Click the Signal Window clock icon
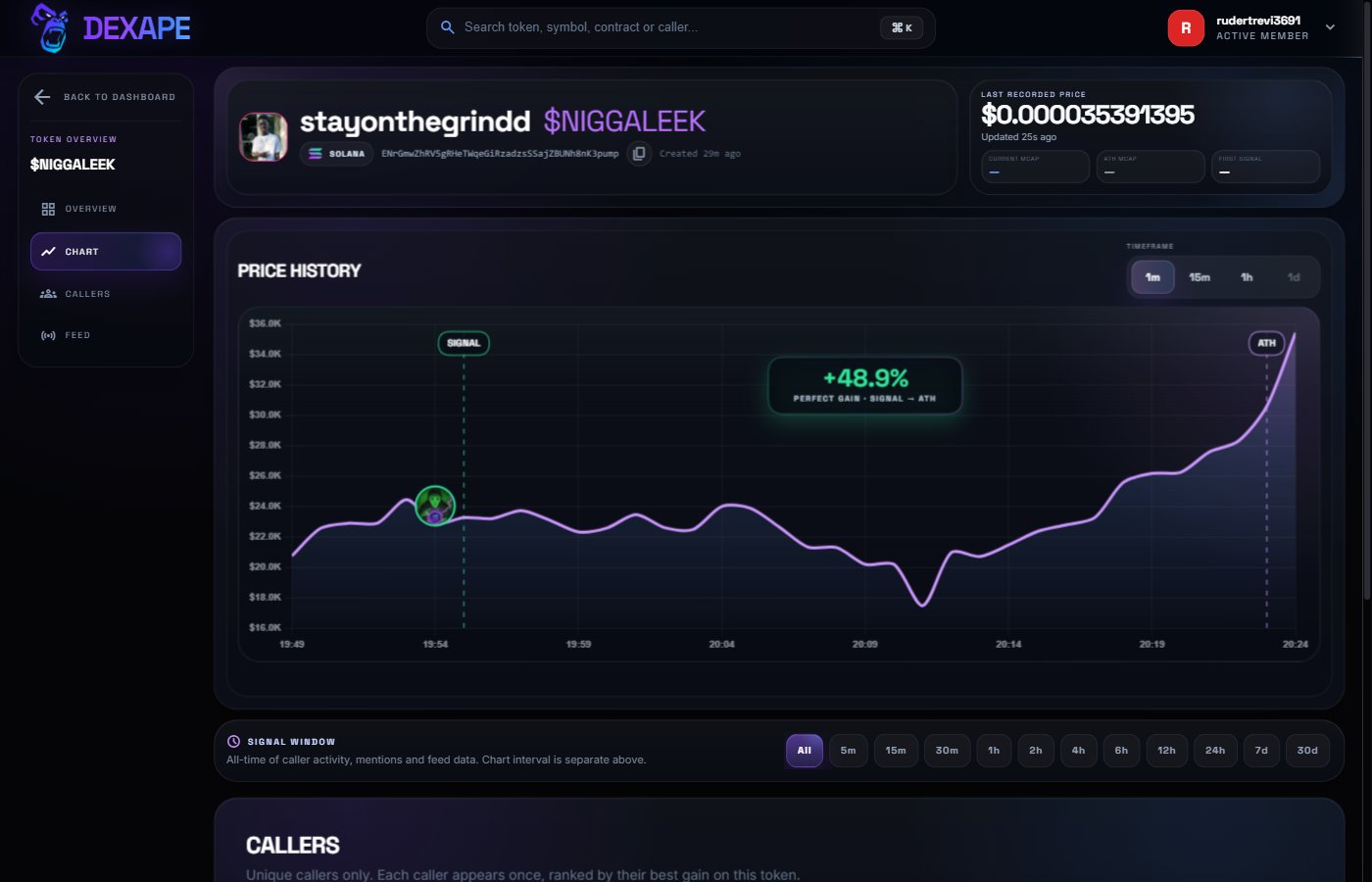The image size is (1372, 882). pos(233,742)
